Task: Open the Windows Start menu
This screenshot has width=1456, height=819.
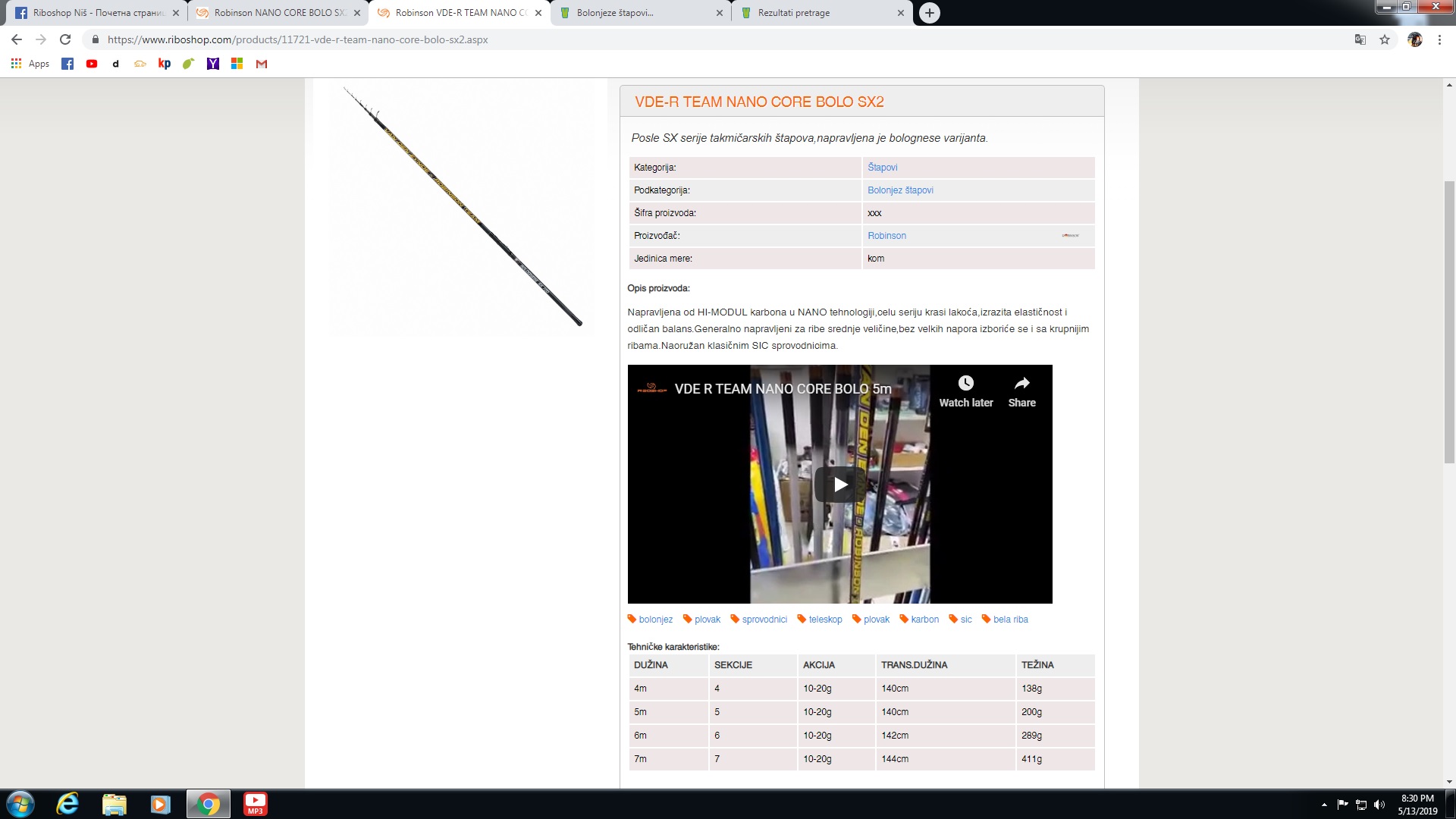Action: pos(20,804)
